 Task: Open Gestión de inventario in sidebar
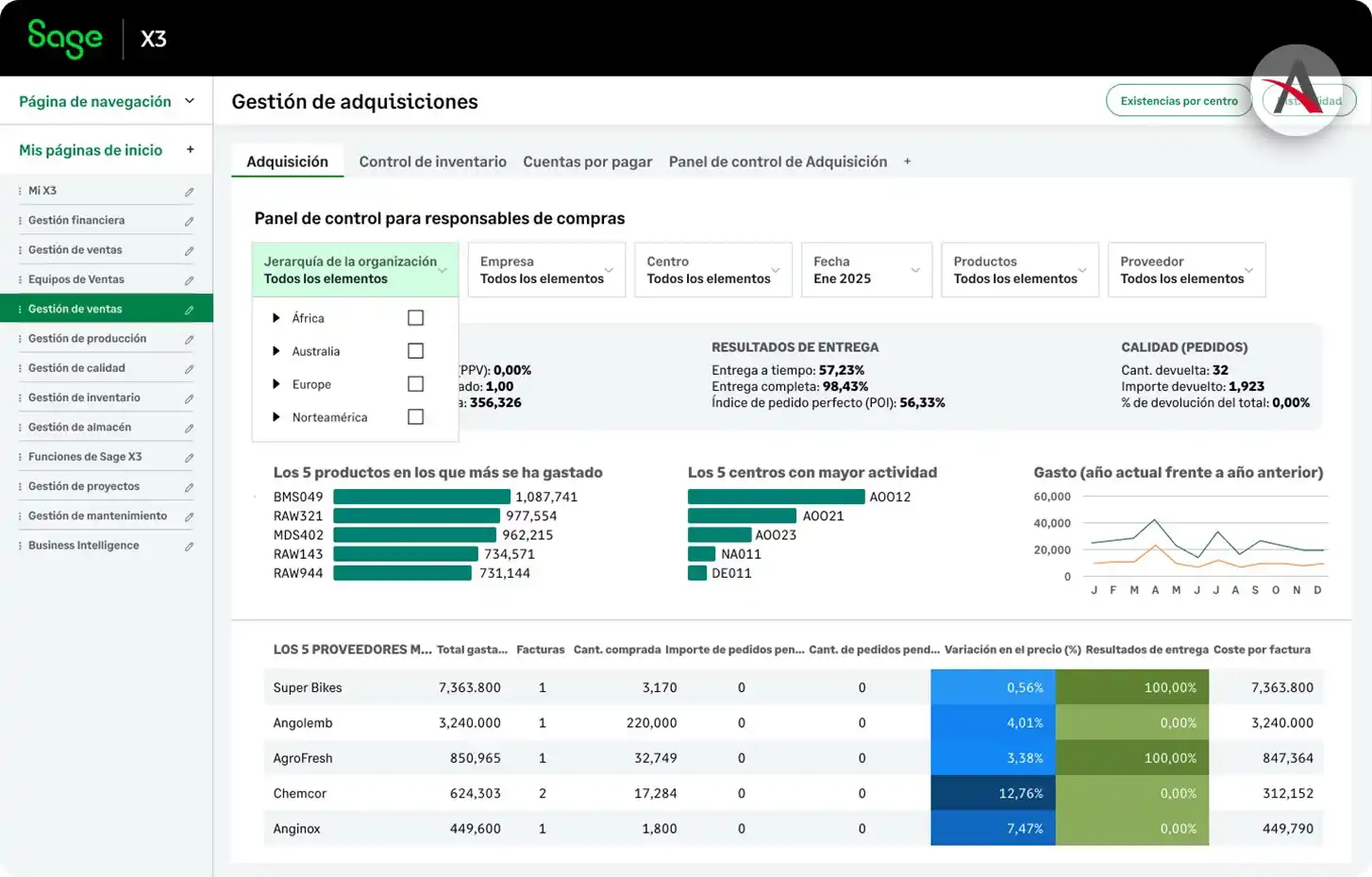tap(84, 397)
